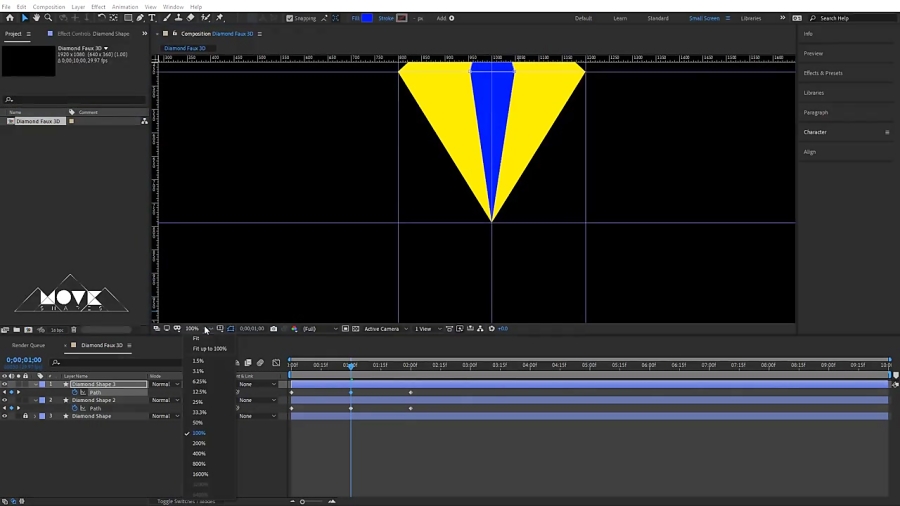This screenshot has height=506, width=900.
Task: Choose 200% from the zoom list
Action: pyautogui.click(x=199, y=443)
